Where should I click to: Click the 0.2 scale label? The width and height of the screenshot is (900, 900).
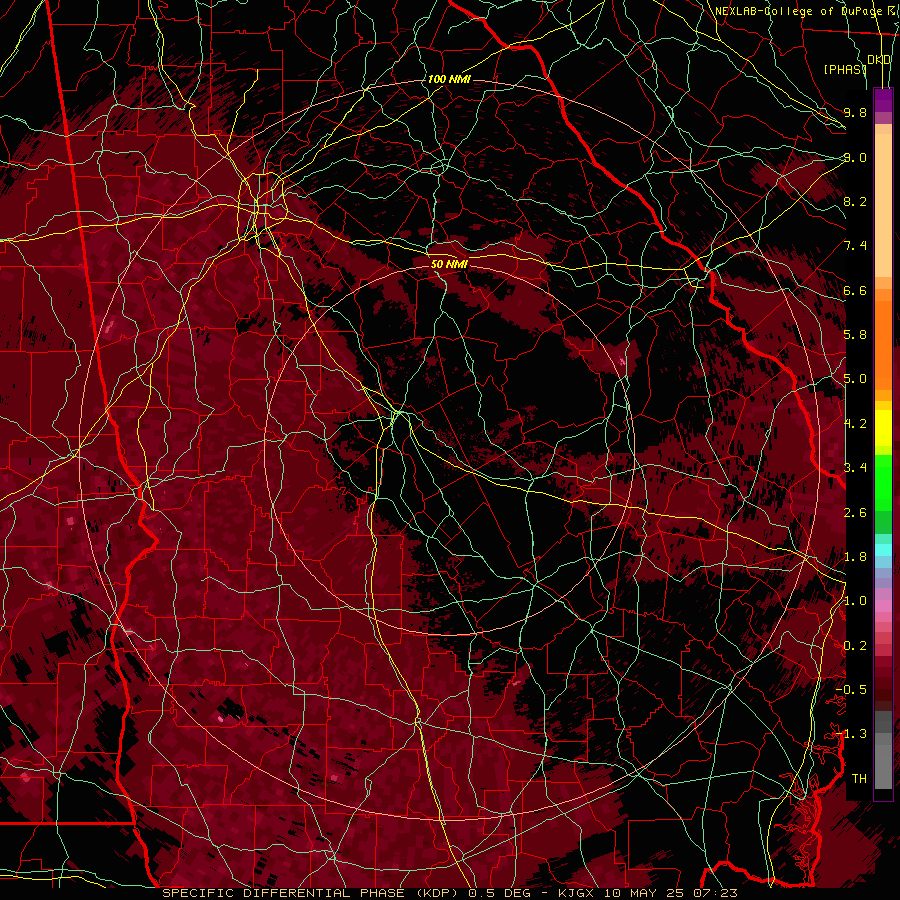coord(855,646)
